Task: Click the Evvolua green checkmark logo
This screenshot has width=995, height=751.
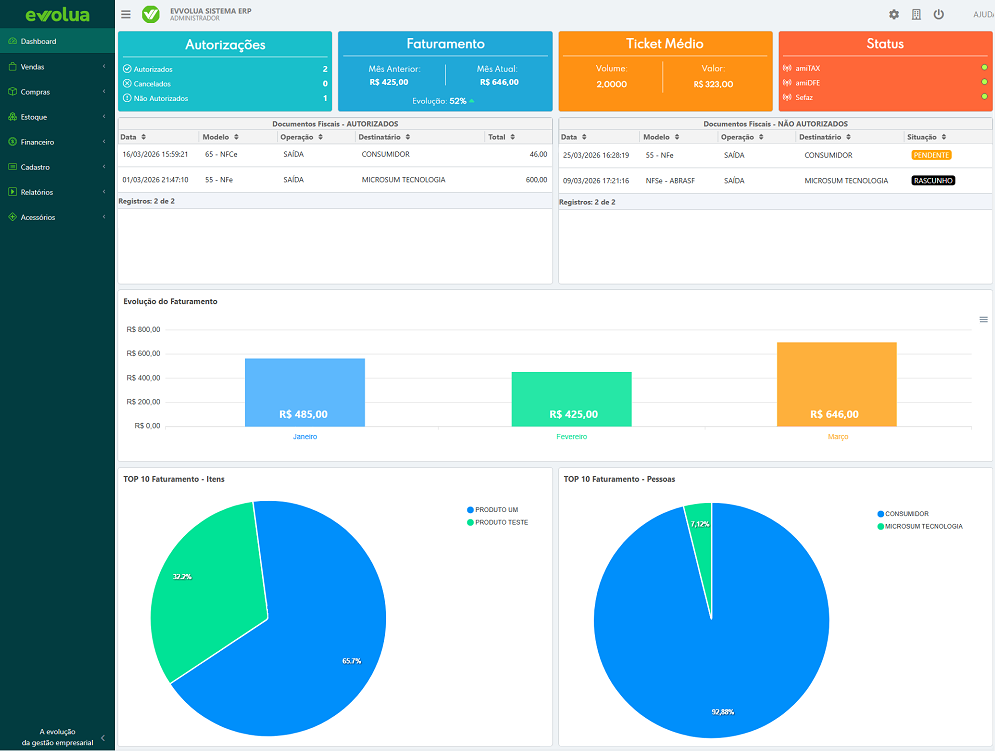Action: coord(151,15)
